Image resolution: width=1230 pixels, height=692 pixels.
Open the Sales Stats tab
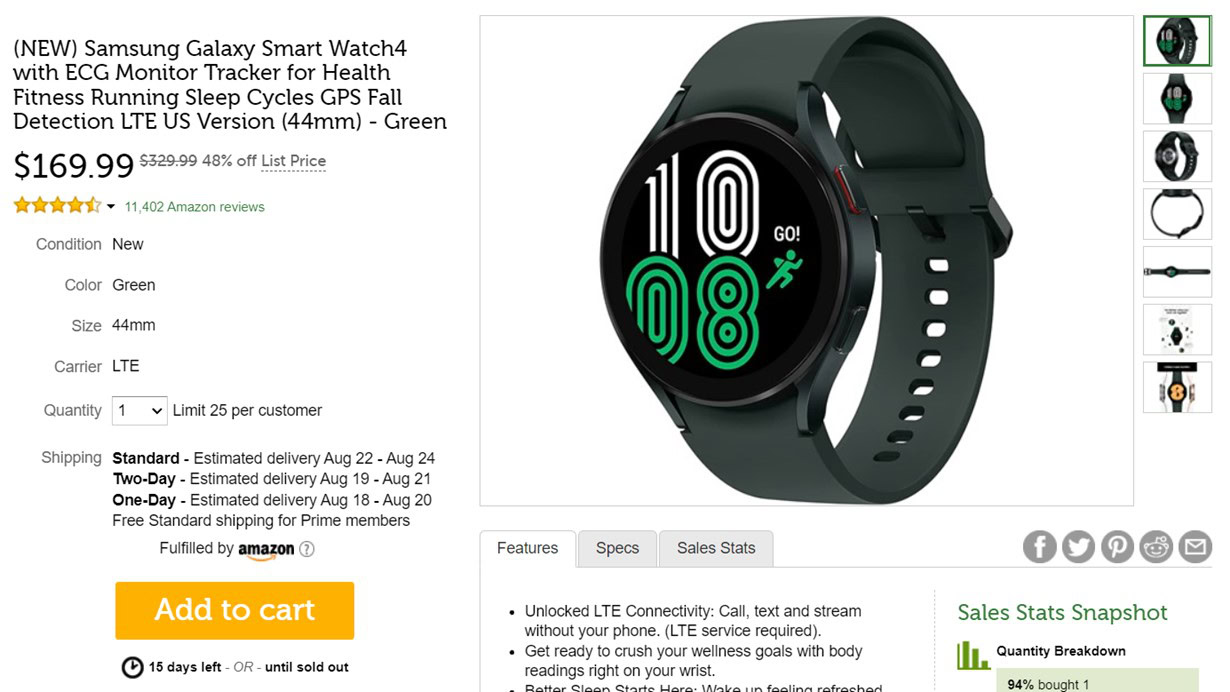tap(716, 548)
